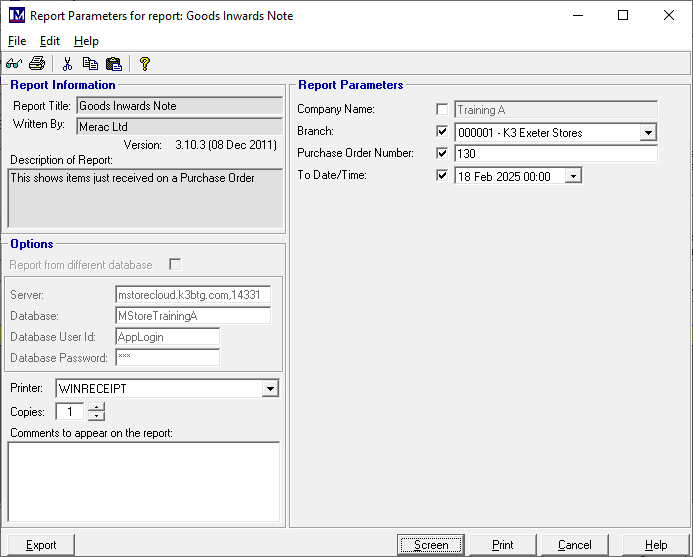Enable the Company Name checkbox
Viewport: 693px width, 557px height.
coord(442,110)
